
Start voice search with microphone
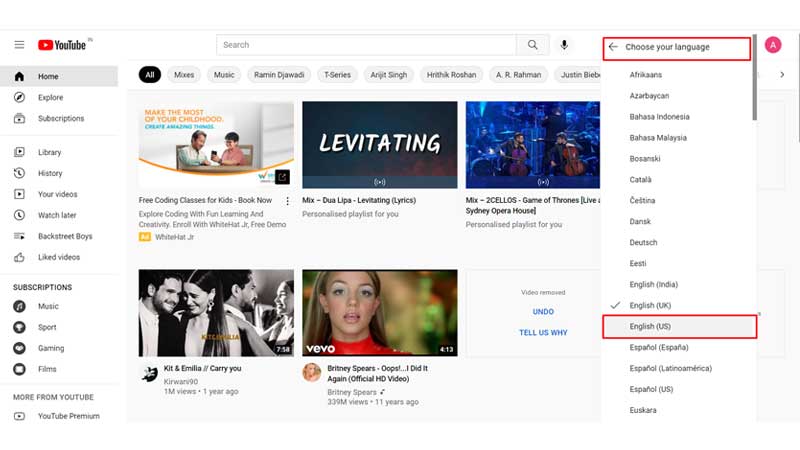[564, 45]
